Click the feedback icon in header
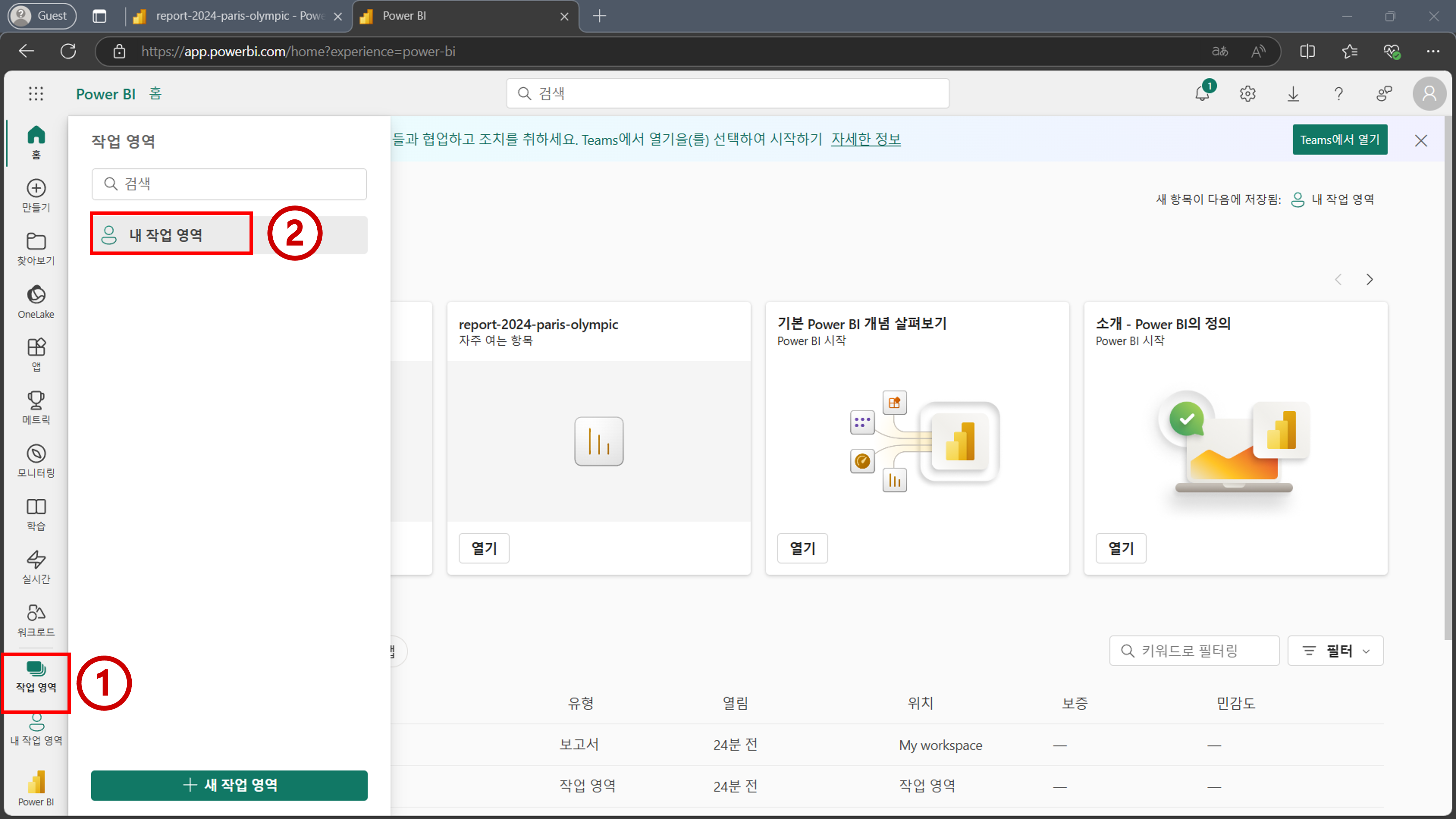Viewport: 1456px width, 819px height. pos(1384,94)
